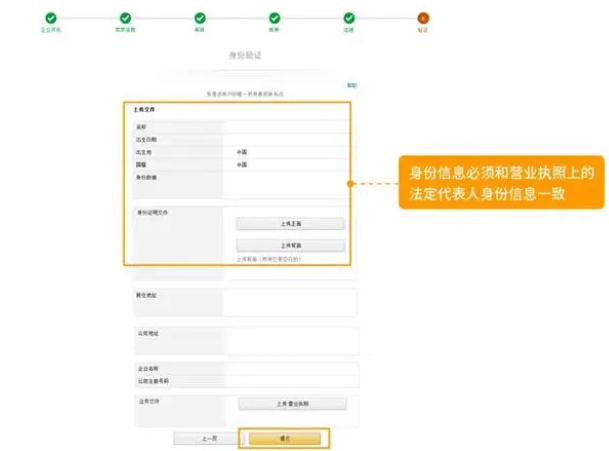Click the 企业名称 row label
The image size is (609, 451).
[148, 369]
